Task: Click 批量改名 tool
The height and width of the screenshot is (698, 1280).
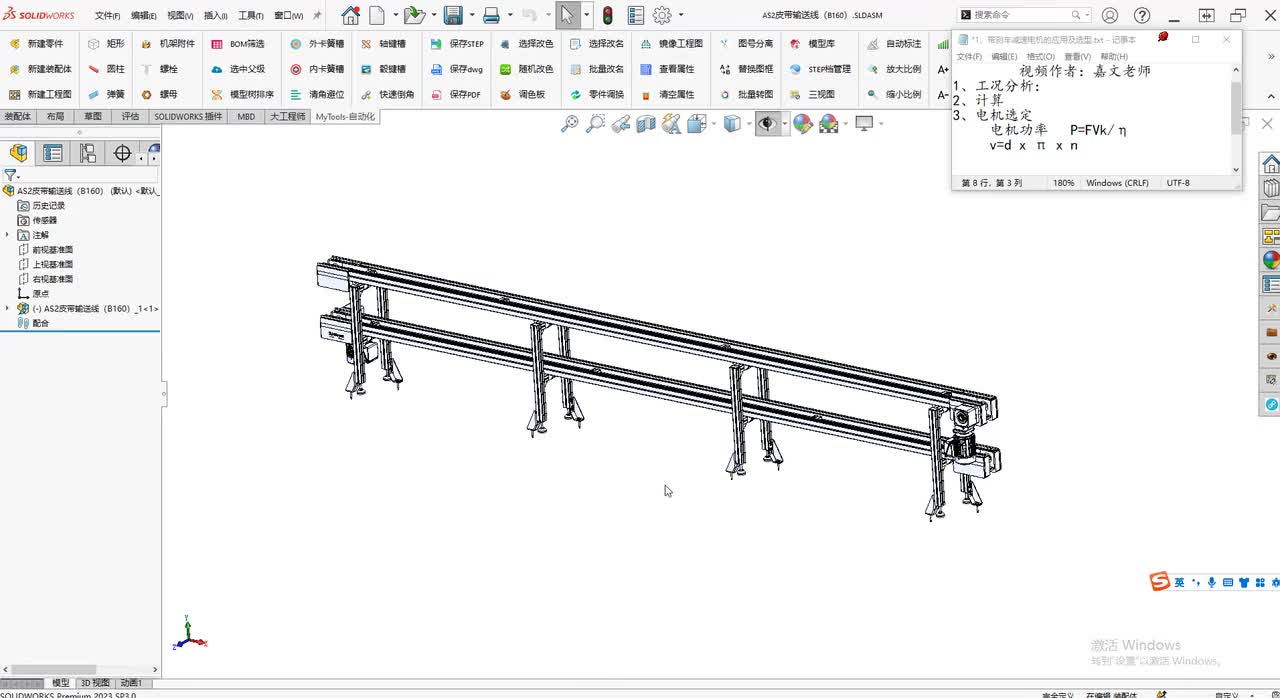Action: [596, 69]
